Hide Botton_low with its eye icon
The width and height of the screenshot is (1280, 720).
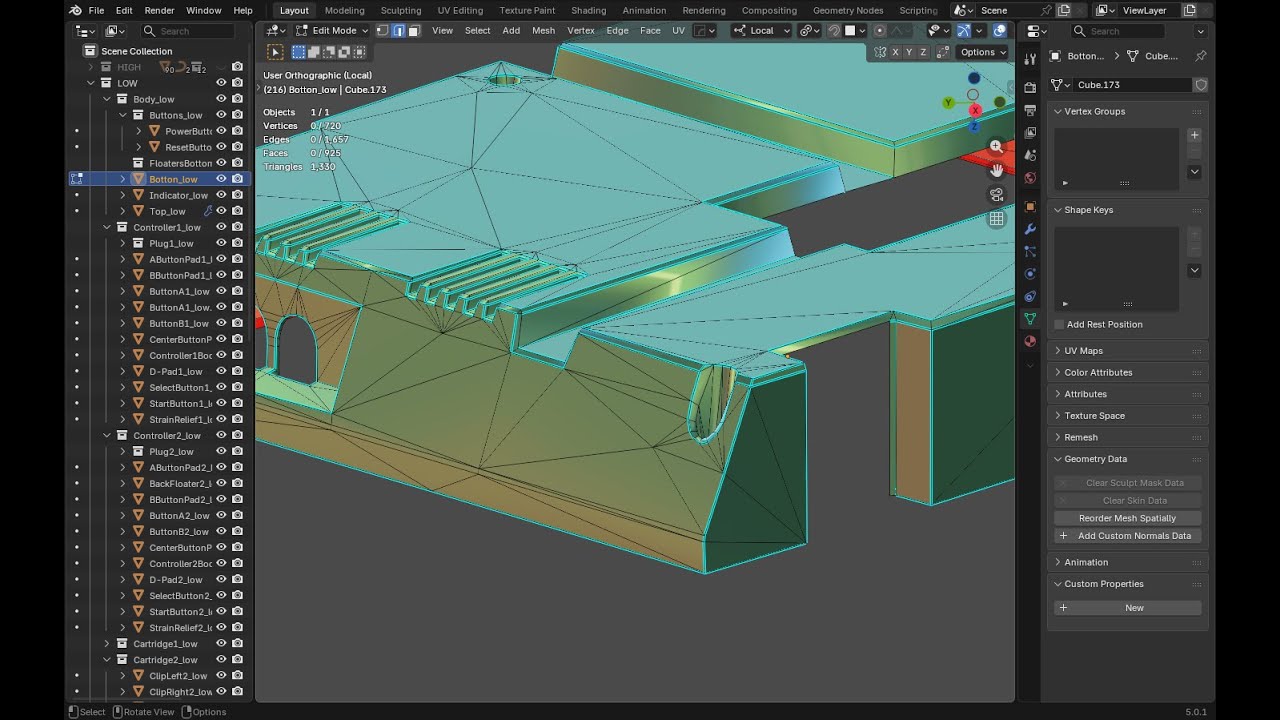[221, 179]
